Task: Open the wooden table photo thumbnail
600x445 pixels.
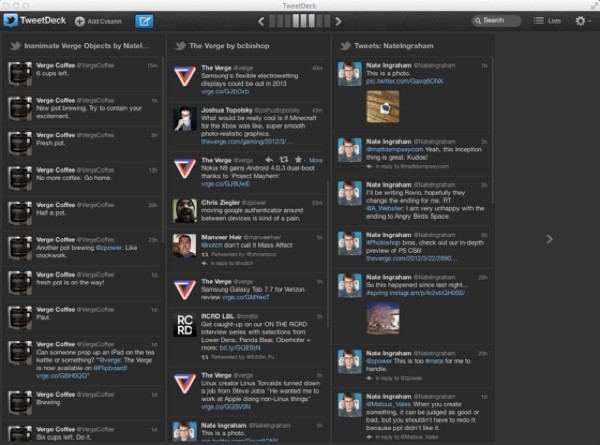Action: click(x=383, y=107)
